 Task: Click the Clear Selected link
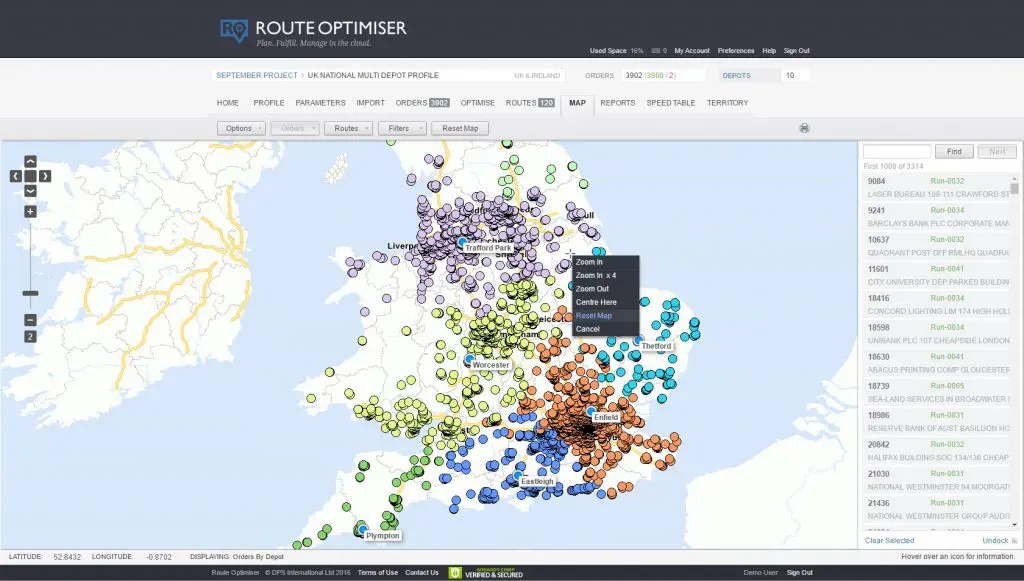[x=889, y=541]
